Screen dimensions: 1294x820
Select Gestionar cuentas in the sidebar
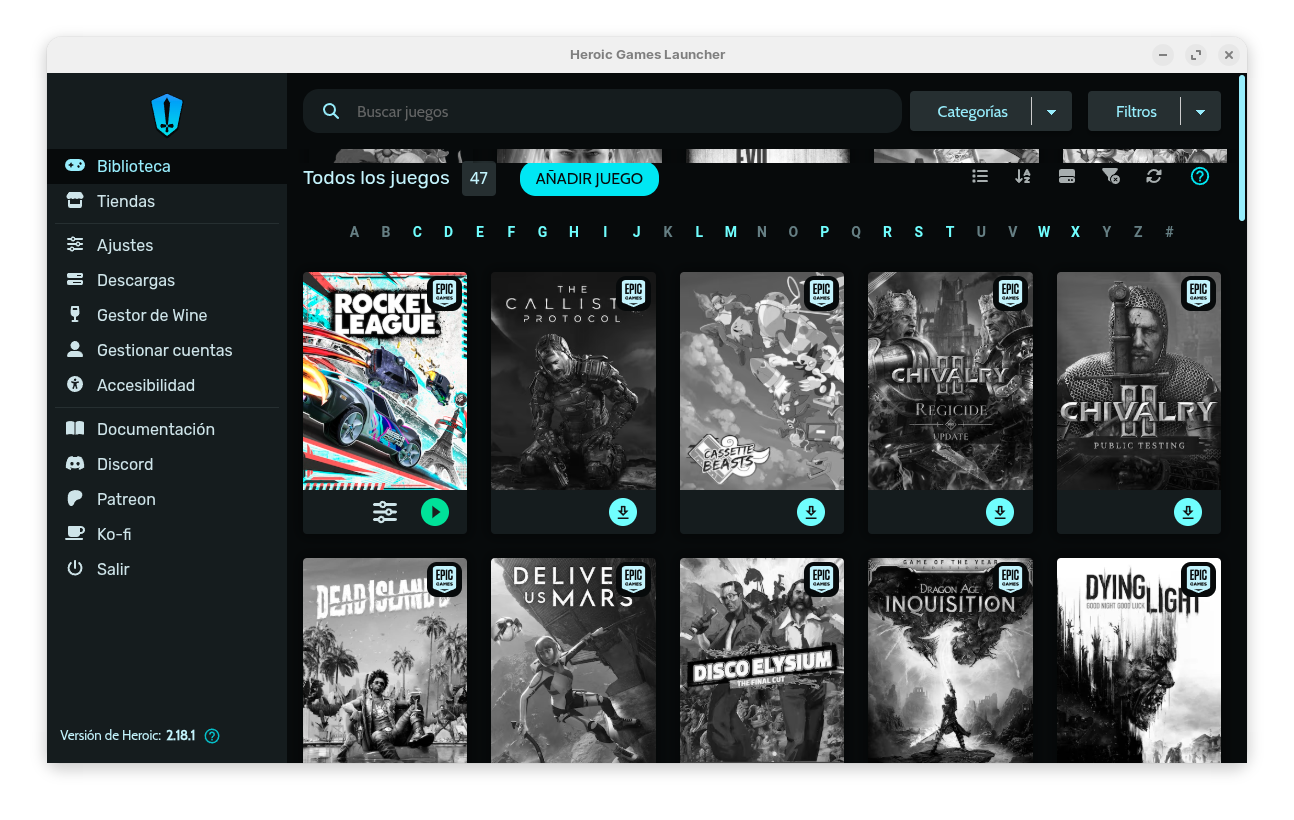pos(167,350)
